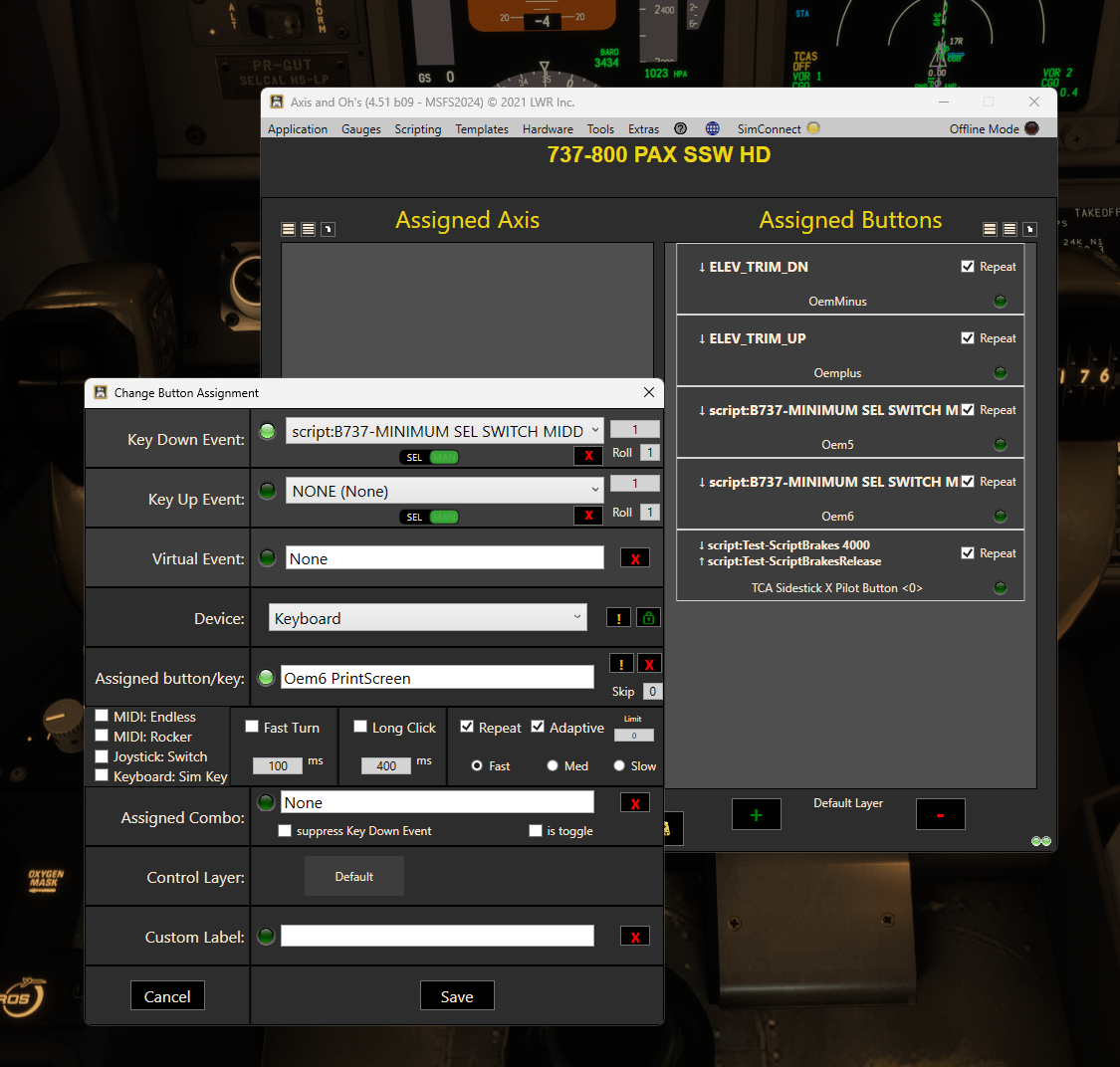Click yellow exclamation icon beside Assigned button/key
1120x1067 pixels.
tap(621, 664)
